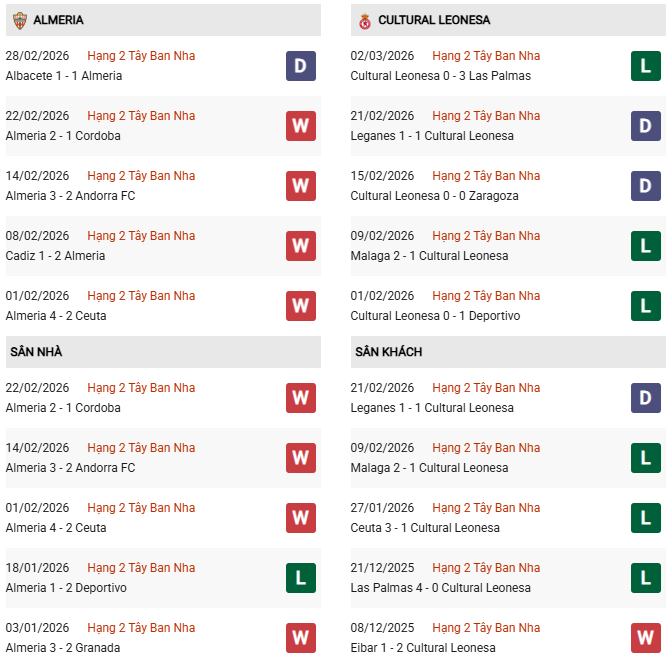The width and height of the screenshot is (670, 668).
Task: Click the Almeria club crest icon
Action: point(19,20)
